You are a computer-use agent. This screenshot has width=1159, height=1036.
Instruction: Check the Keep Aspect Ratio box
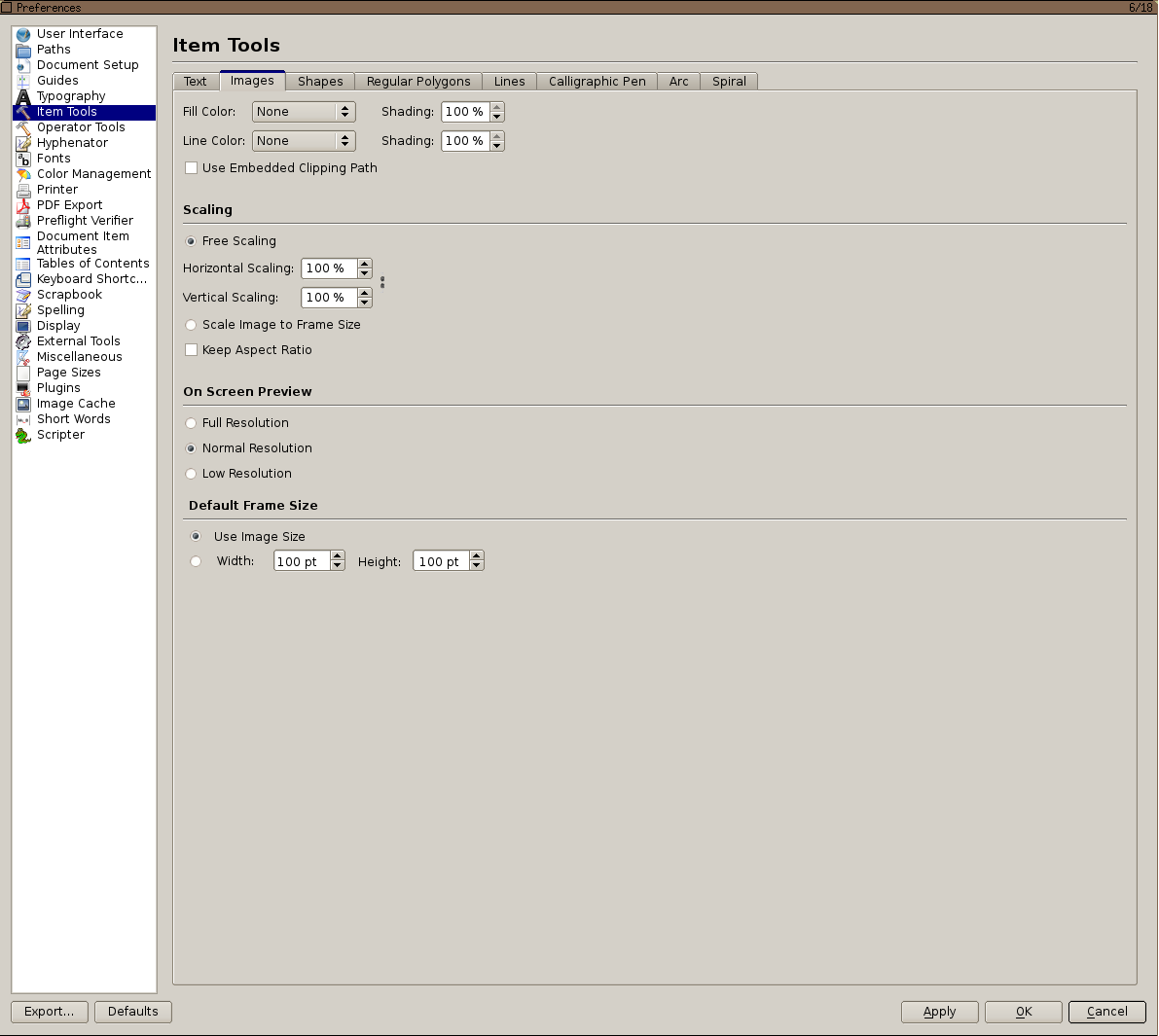click(x=192, y=350)
